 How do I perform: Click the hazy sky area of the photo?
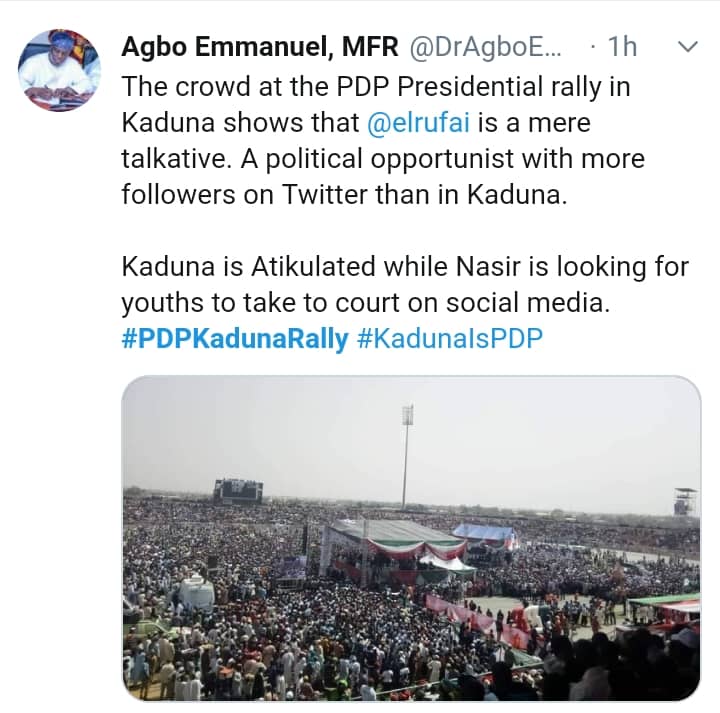[x=550, y=430]
